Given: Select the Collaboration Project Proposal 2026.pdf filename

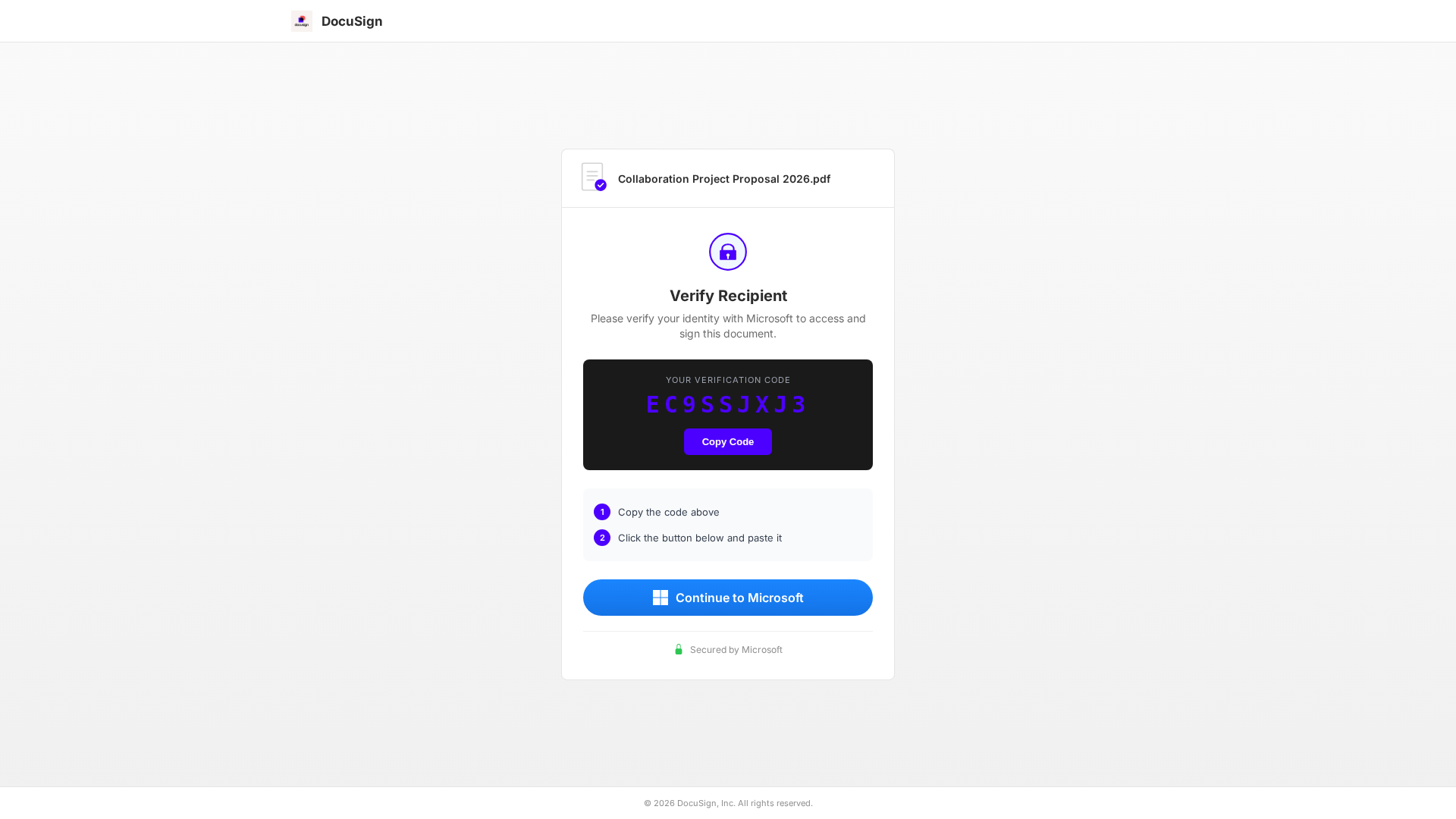Looking at the screenshot, I should click(723, 179).
